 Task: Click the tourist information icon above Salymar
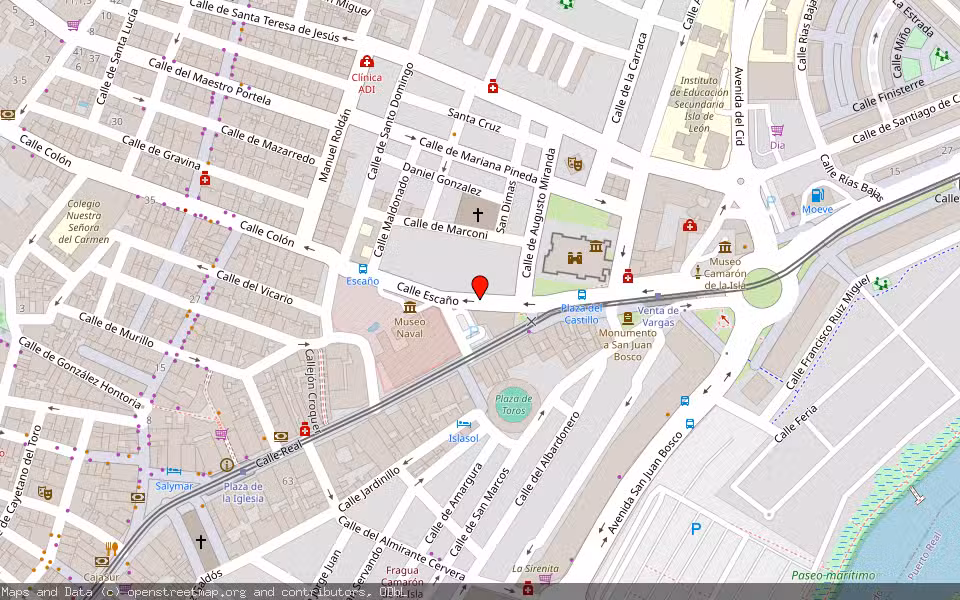point(226,464)
